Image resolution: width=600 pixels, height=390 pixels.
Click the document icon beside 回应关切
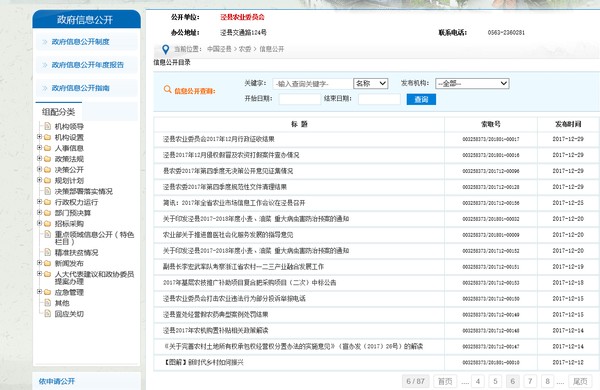(x=47, y=313)
